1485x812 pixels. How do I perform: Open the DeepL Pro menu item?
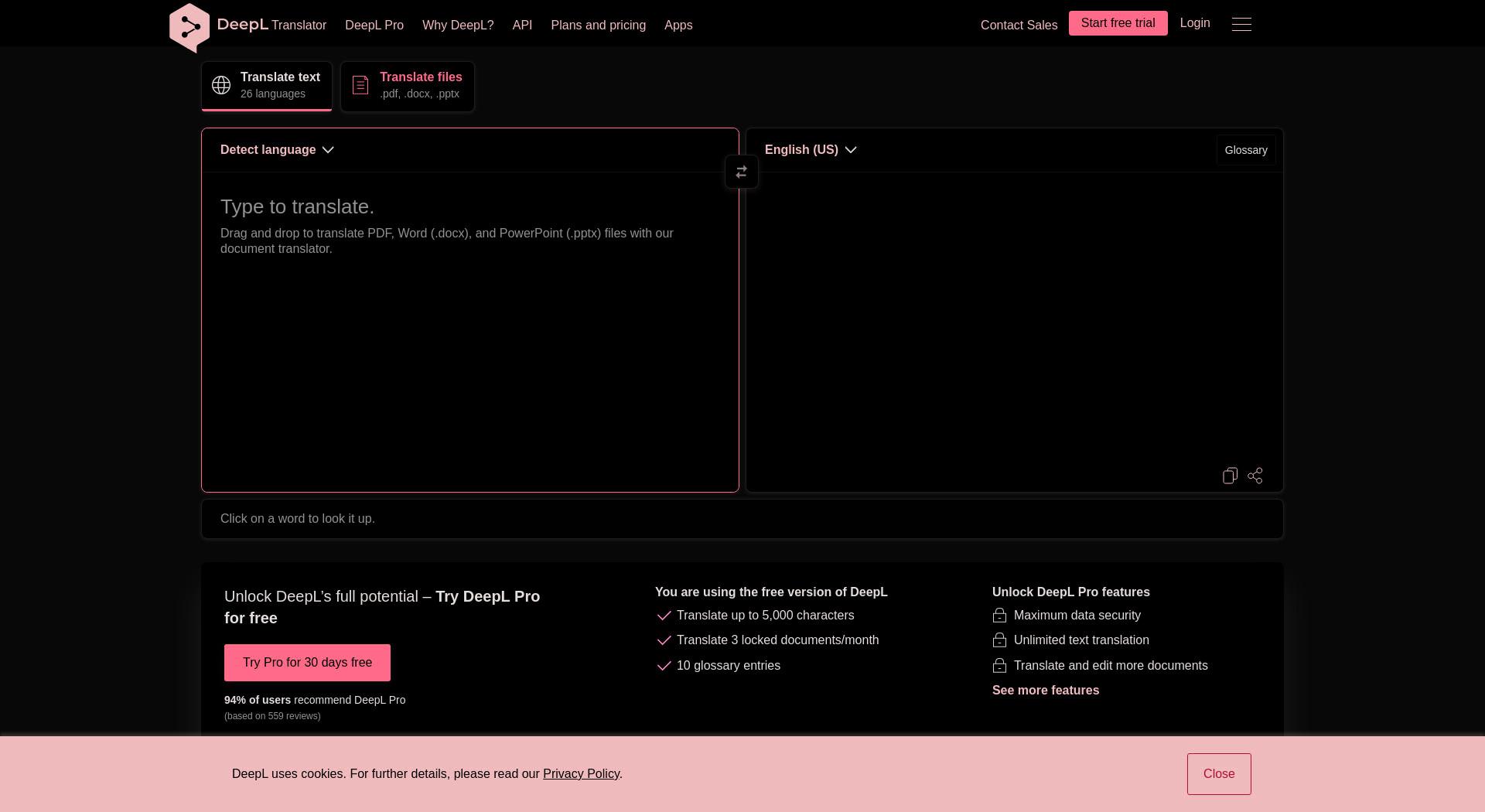tap(374, 26)
